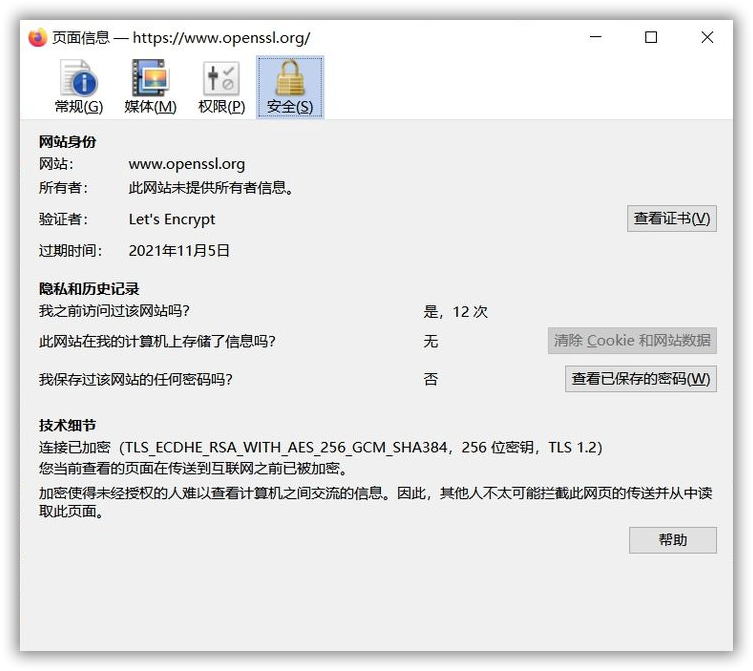The width and height of the screenshot is (753, 671).
Task: Click the verifier text Let's Encrypt
Action: click(x=172, y=220)
